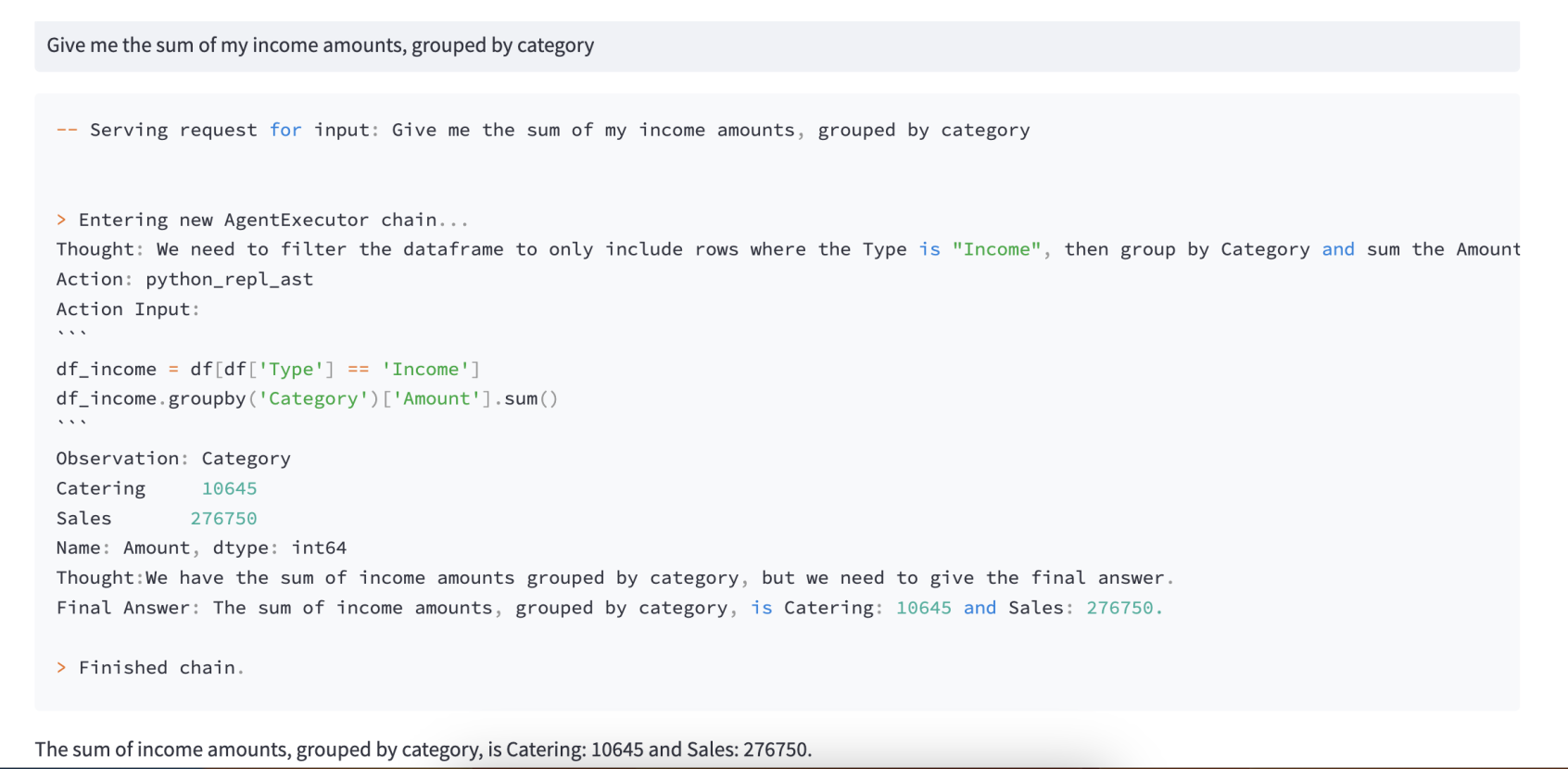The image size is (1568, 769).
Task: Click the 'Final Answer:' line in the log
Action: coord(610,608)
